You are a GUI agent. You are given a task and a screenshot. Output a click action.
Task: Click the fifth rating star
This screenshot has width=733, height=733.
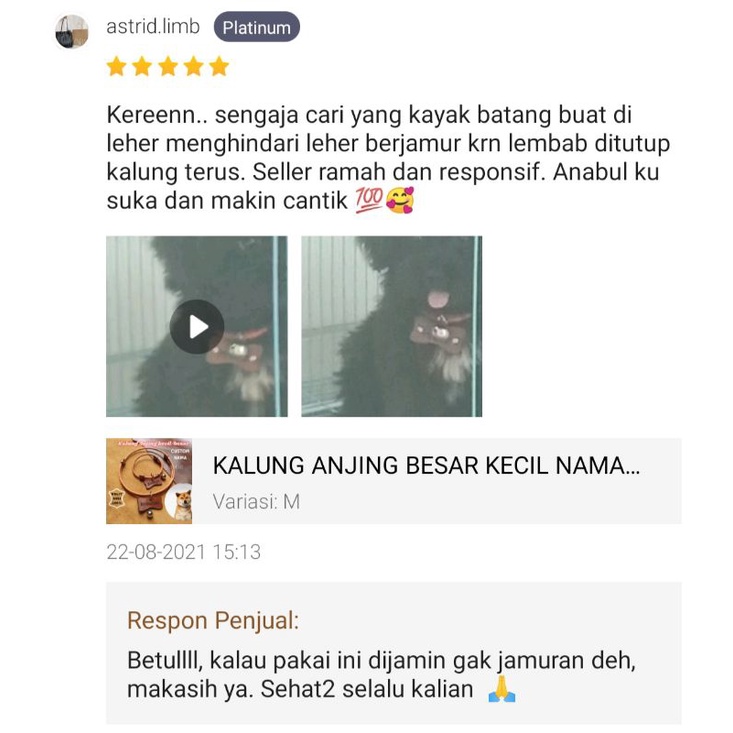[219, 66]
